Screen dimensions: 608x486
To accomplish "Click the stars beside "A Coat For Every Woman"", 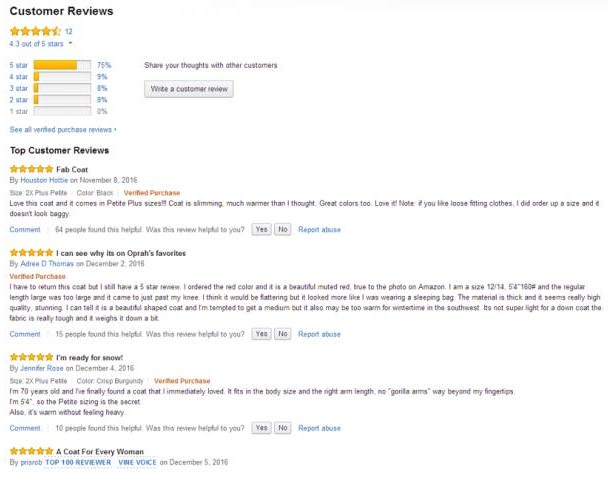I will click(31, 451).
